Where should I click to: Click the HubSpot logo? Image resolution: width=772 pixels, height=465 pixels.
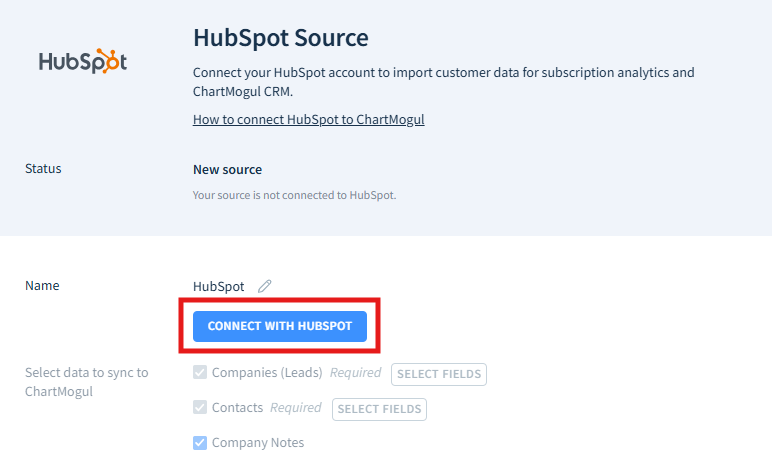(x=83, y=61)
